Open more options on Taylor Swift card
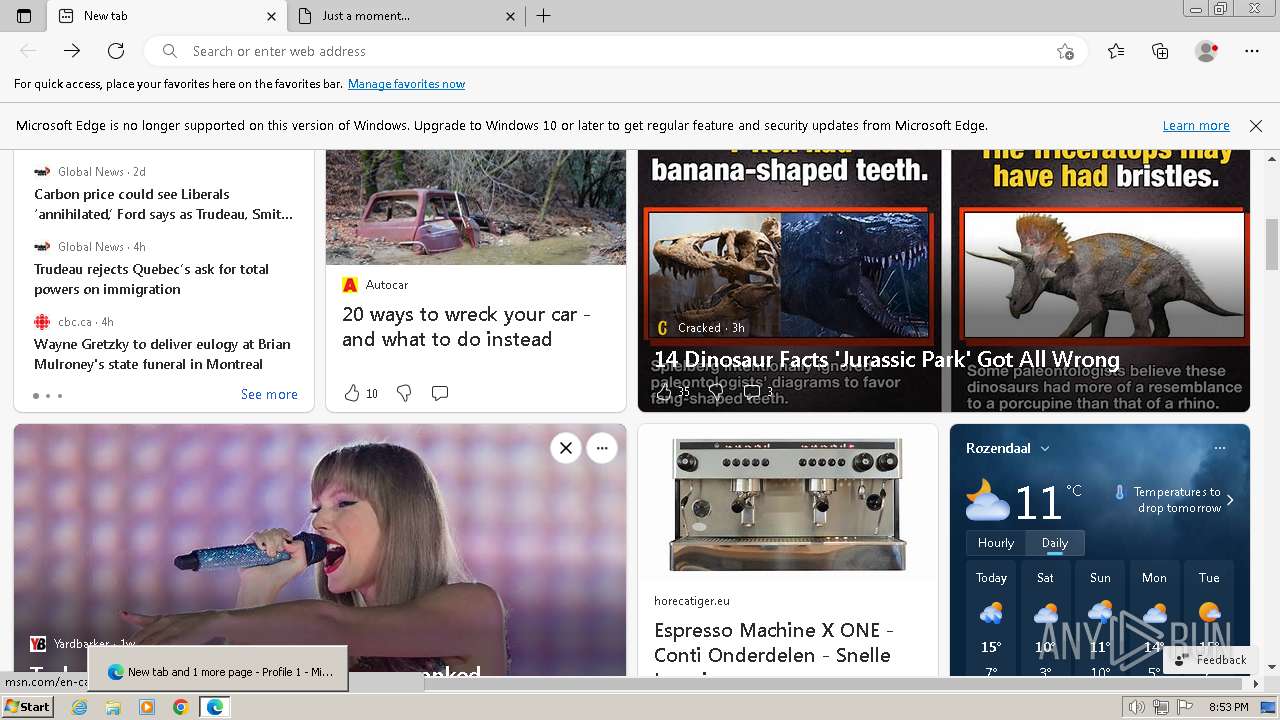The width and height of the screenshot is (1280, 720). 602,448
